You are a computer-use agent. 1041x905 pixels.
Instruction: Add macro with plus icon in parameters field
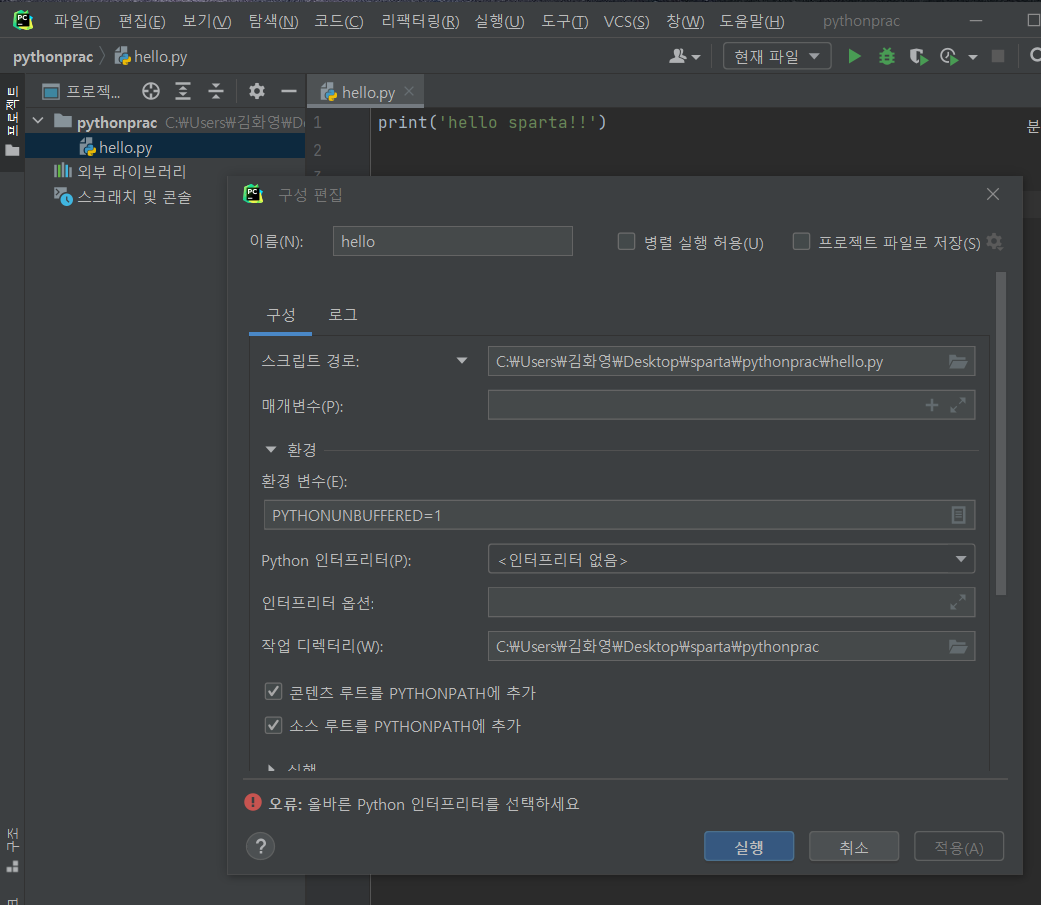(x=931, y=405)
